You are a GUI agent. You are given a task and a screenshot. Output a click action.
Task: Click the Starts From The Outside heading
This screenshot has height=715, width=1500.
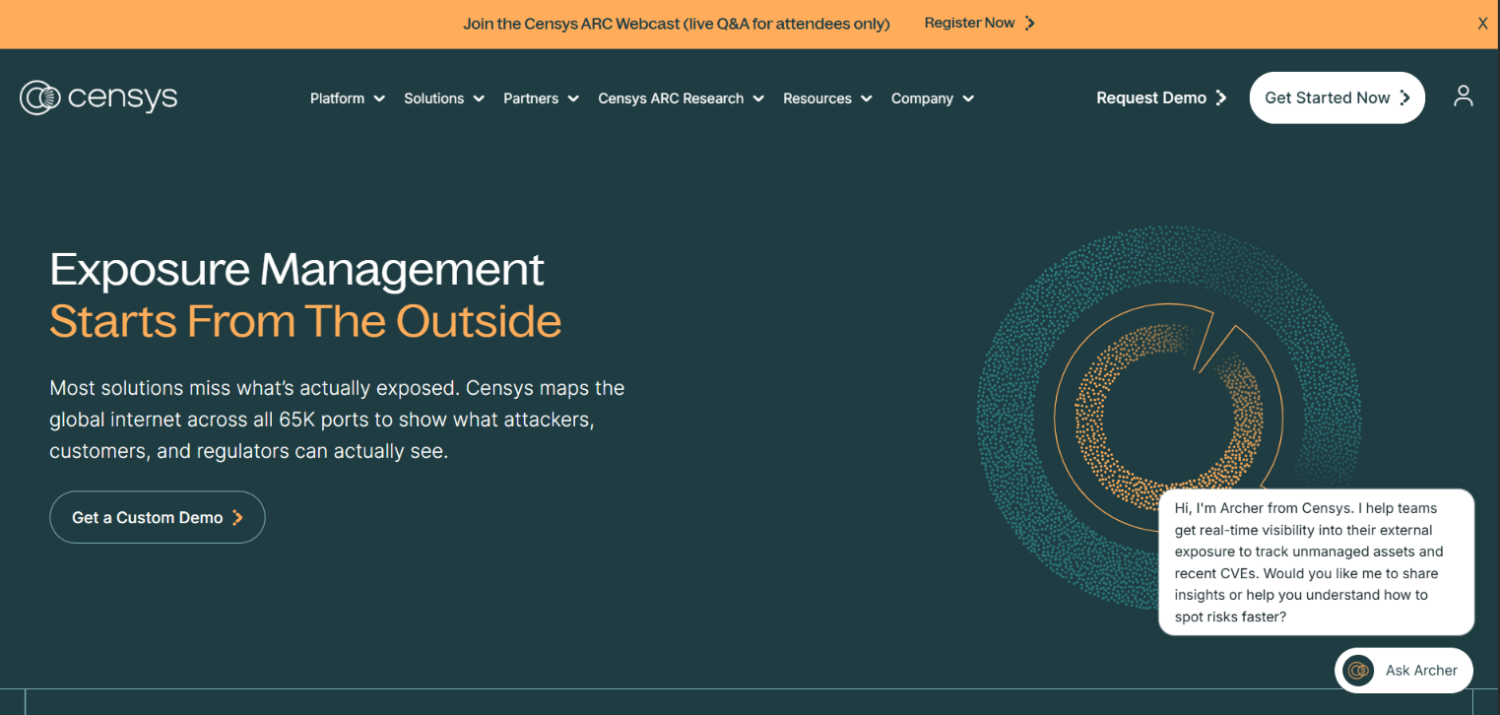[x=305, y=321]
